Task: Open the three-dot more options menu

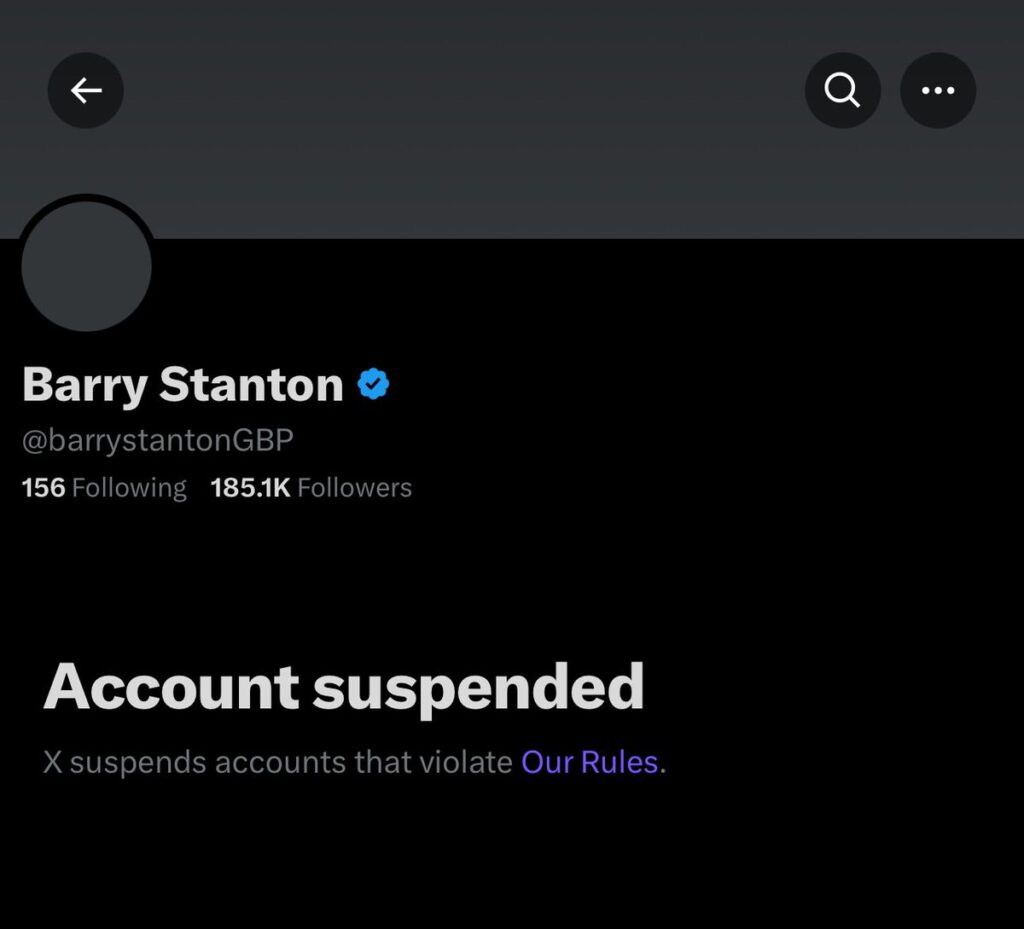Action: point(938,90)
